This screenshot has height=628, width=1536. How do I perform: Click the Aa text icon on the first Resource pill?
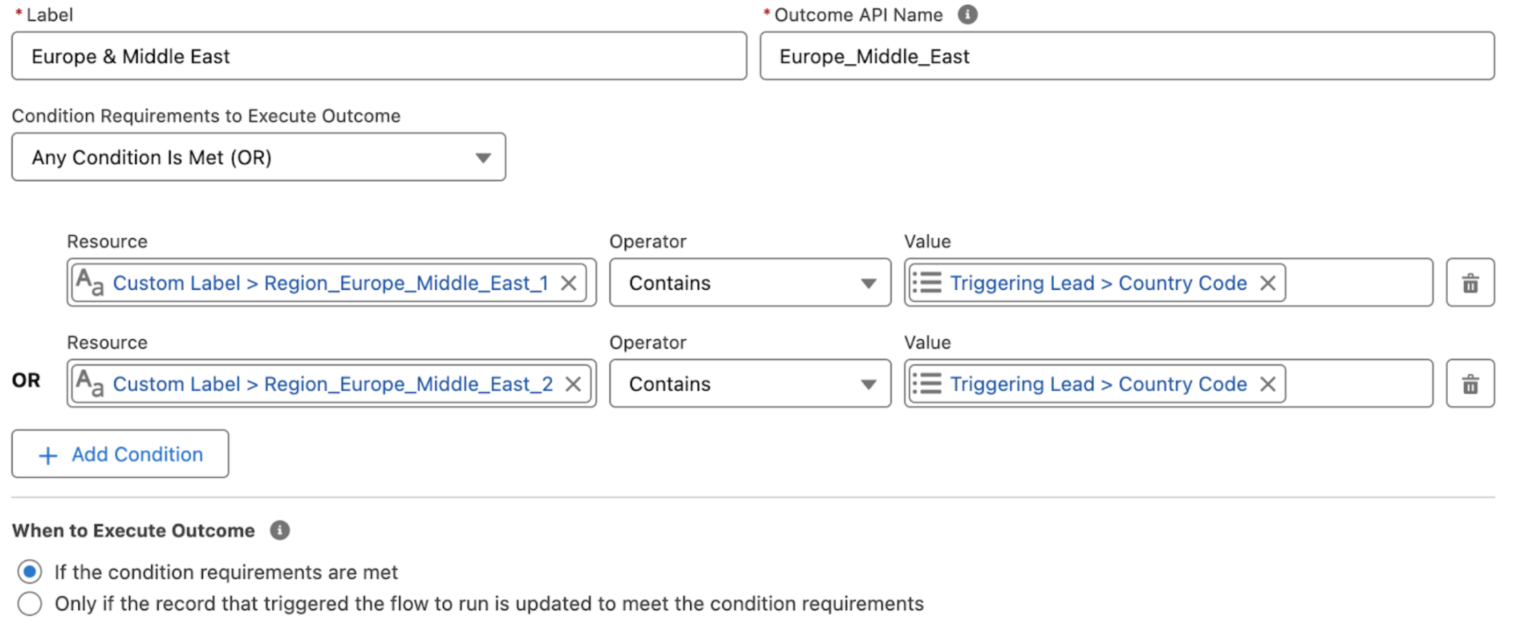tap(88, 283)
